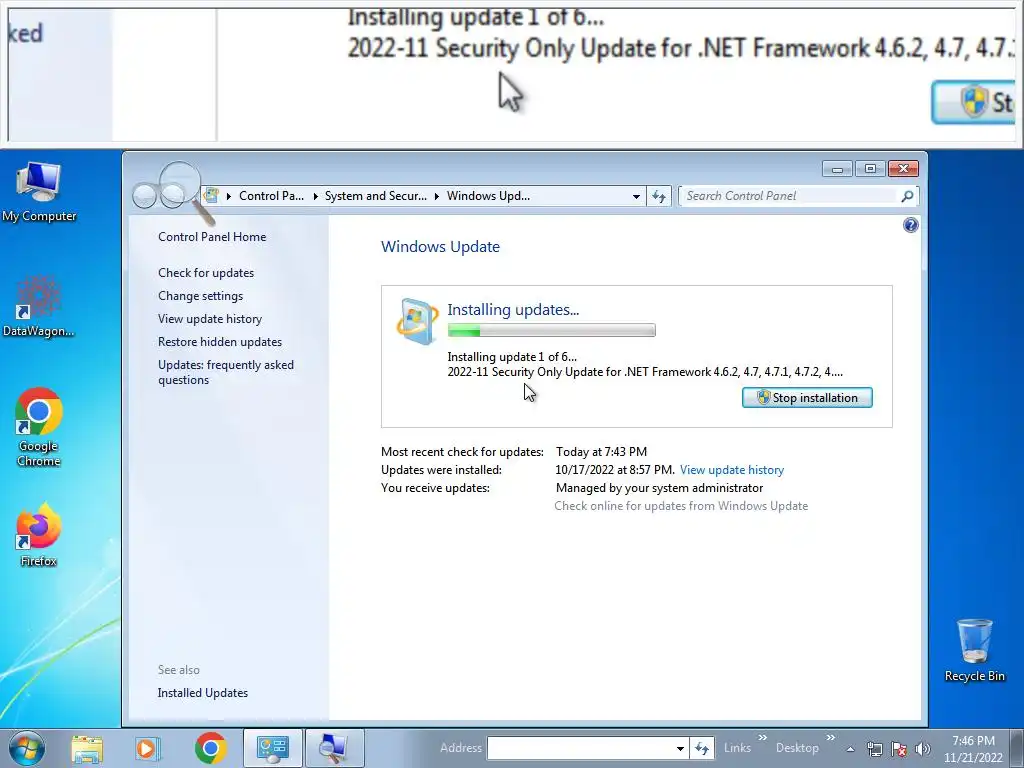Click the search magnifier in Control Panel
The image size is (1024, 768).
[x=906, y=196]
